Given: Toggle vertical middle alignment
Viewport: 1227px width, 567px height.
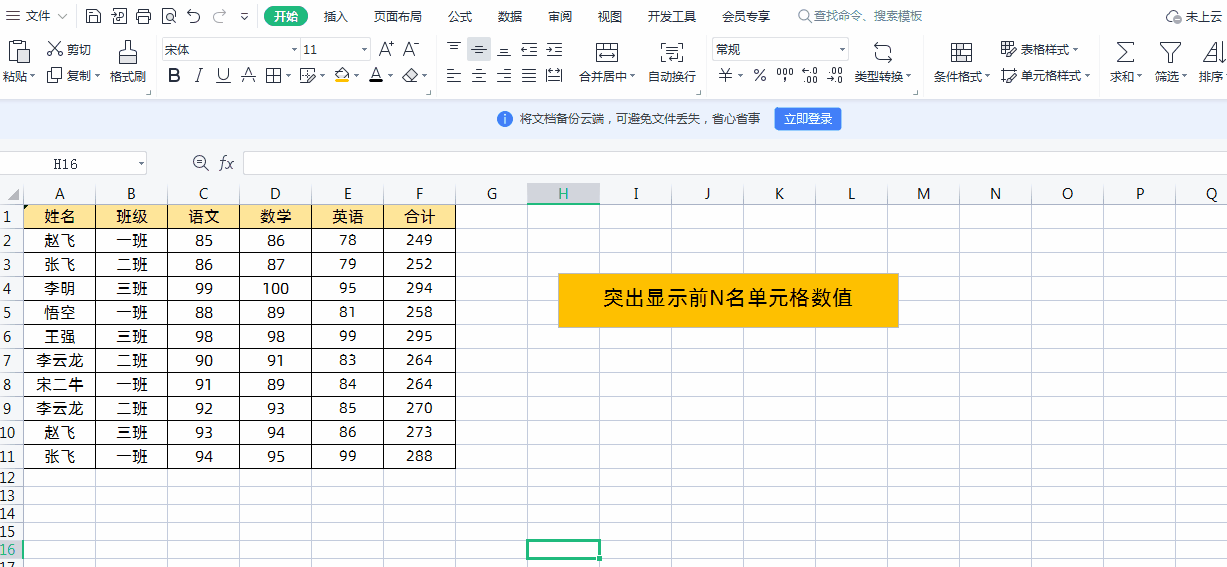Looking at the screenshot, I should click(479, 49).
